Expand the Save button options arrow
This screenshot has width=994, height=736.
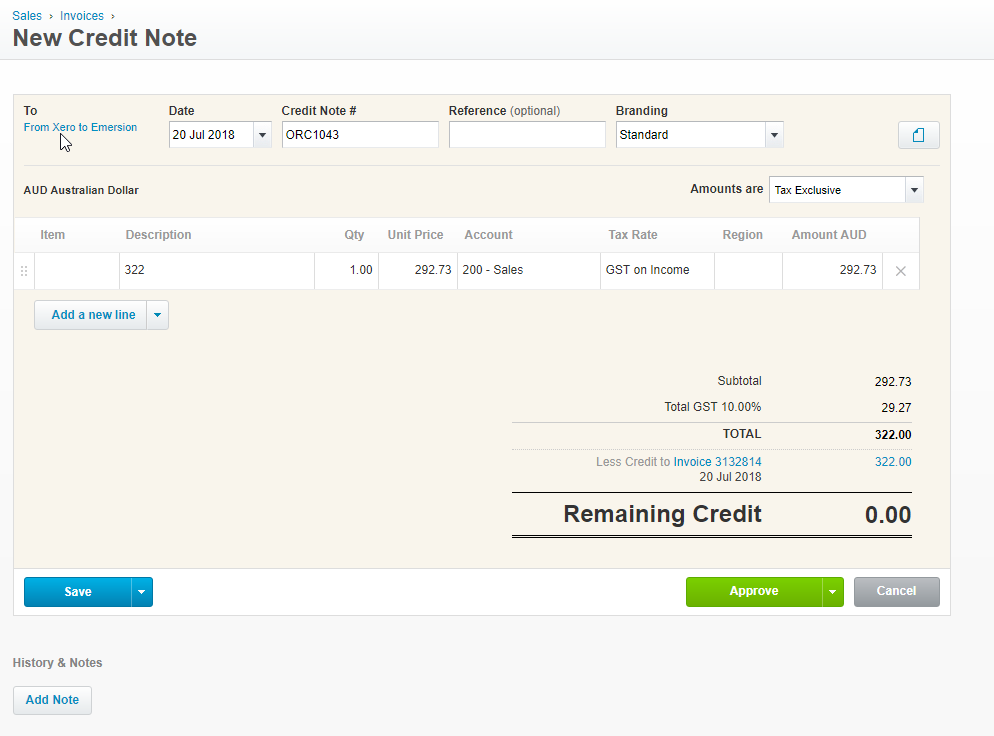(x=141, y=592)
